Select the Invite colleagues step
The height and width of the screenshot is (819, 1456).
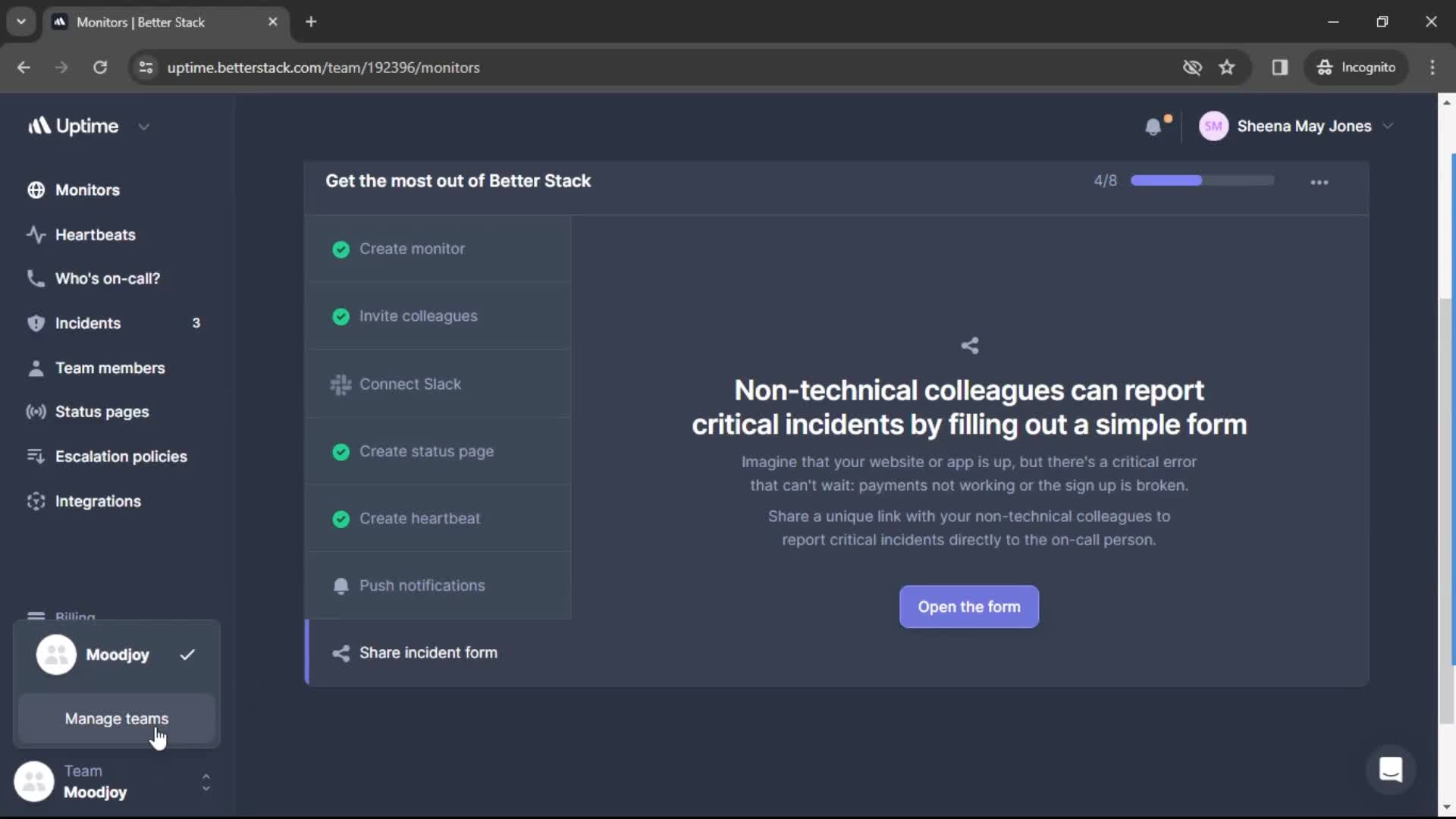pos(438,316)
